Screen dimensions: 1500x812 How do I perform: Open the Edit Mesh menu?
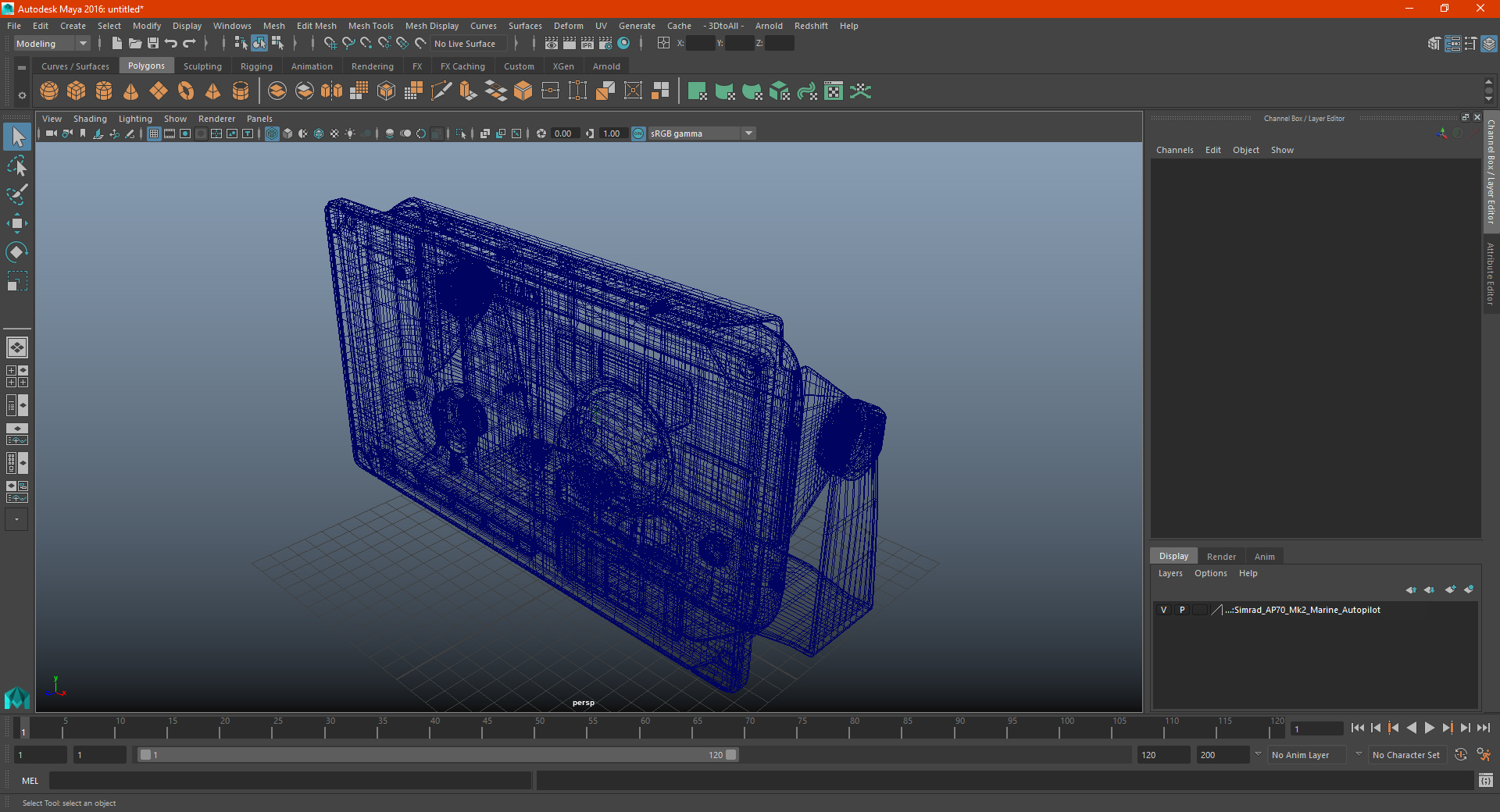[x=316, y=26]
